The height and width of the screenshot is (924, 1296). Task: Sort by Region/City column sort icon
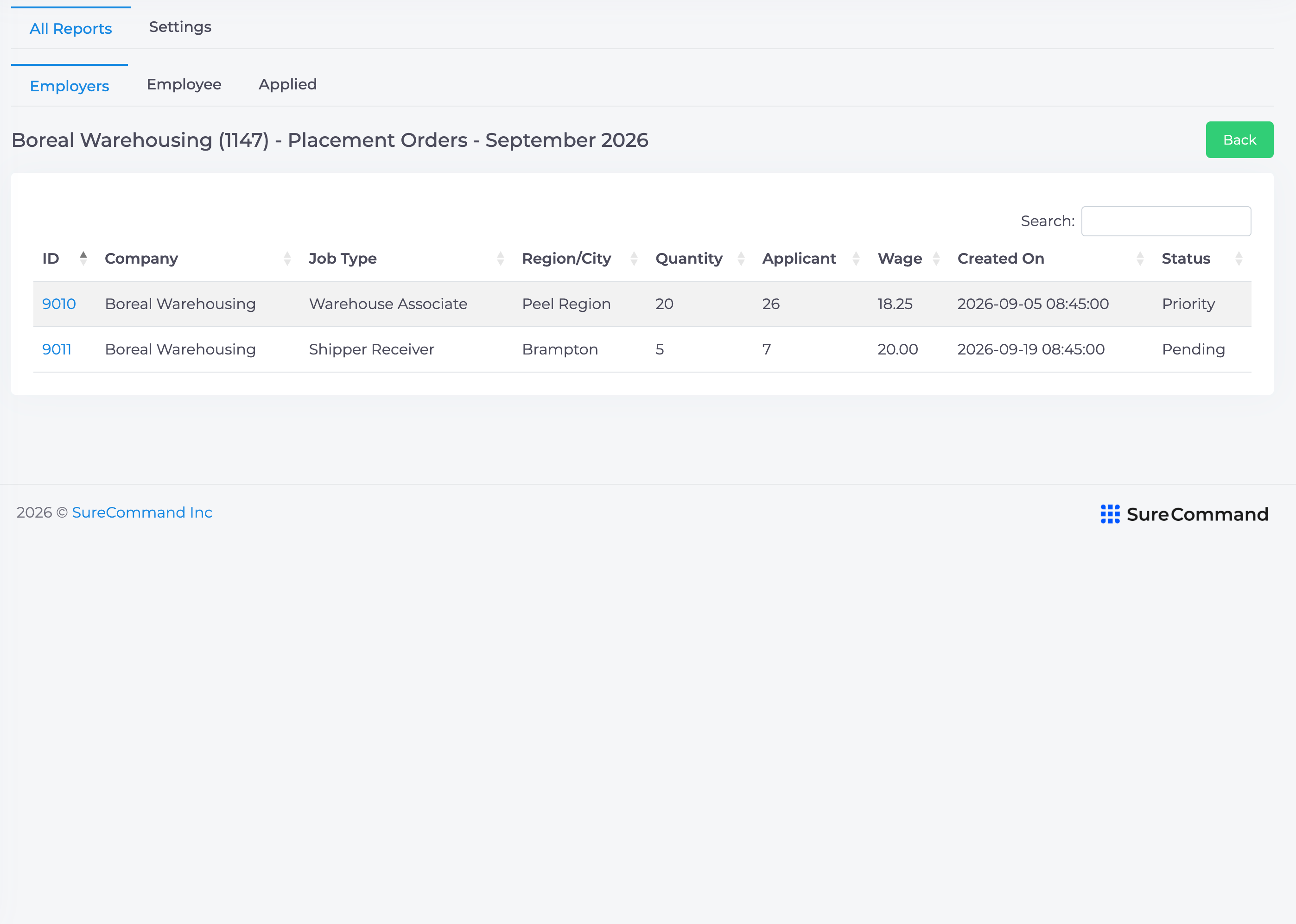point(634,258)
